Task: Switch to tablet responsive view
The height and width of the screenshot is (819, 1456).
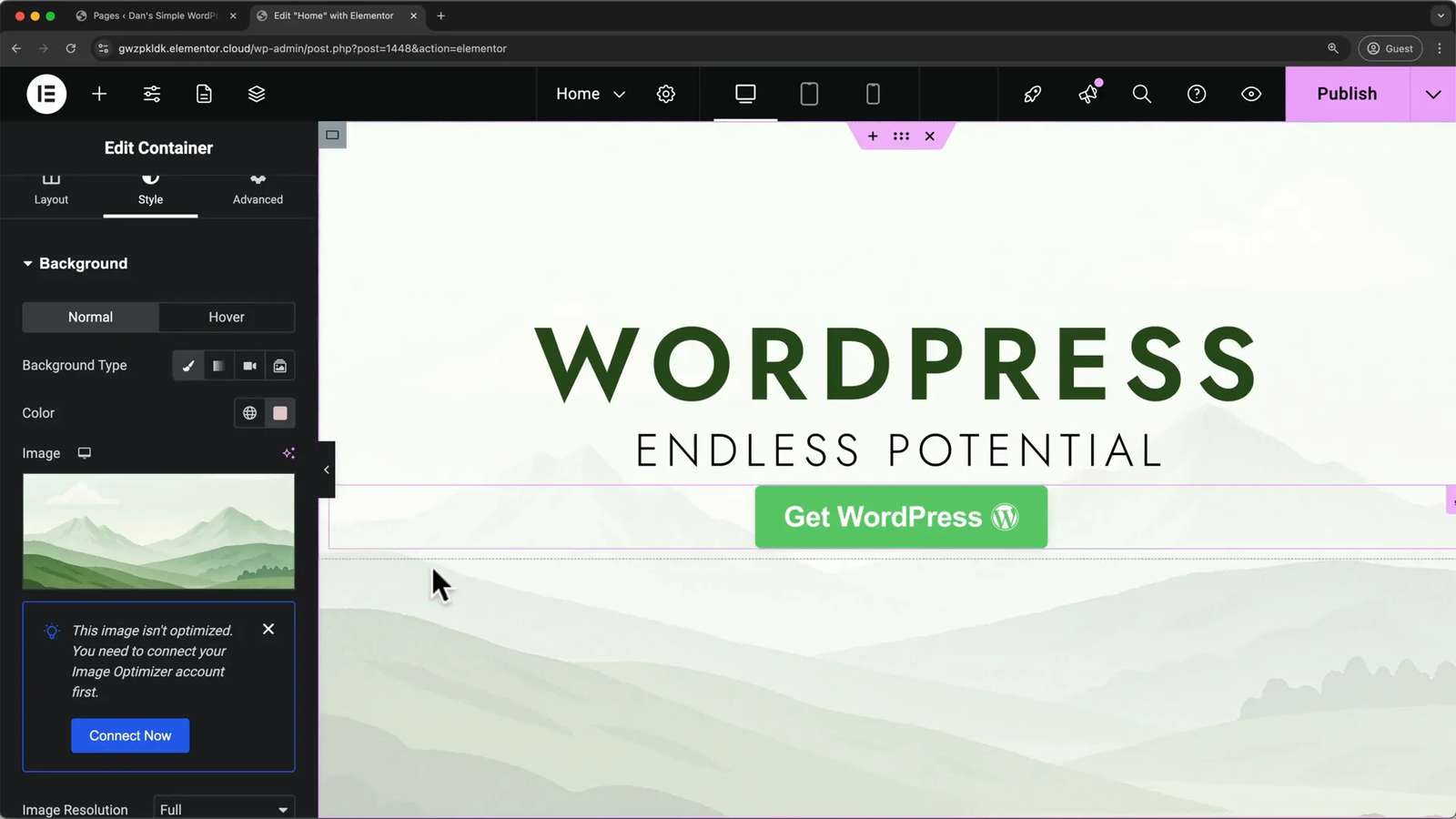Action: pos(809,94)
